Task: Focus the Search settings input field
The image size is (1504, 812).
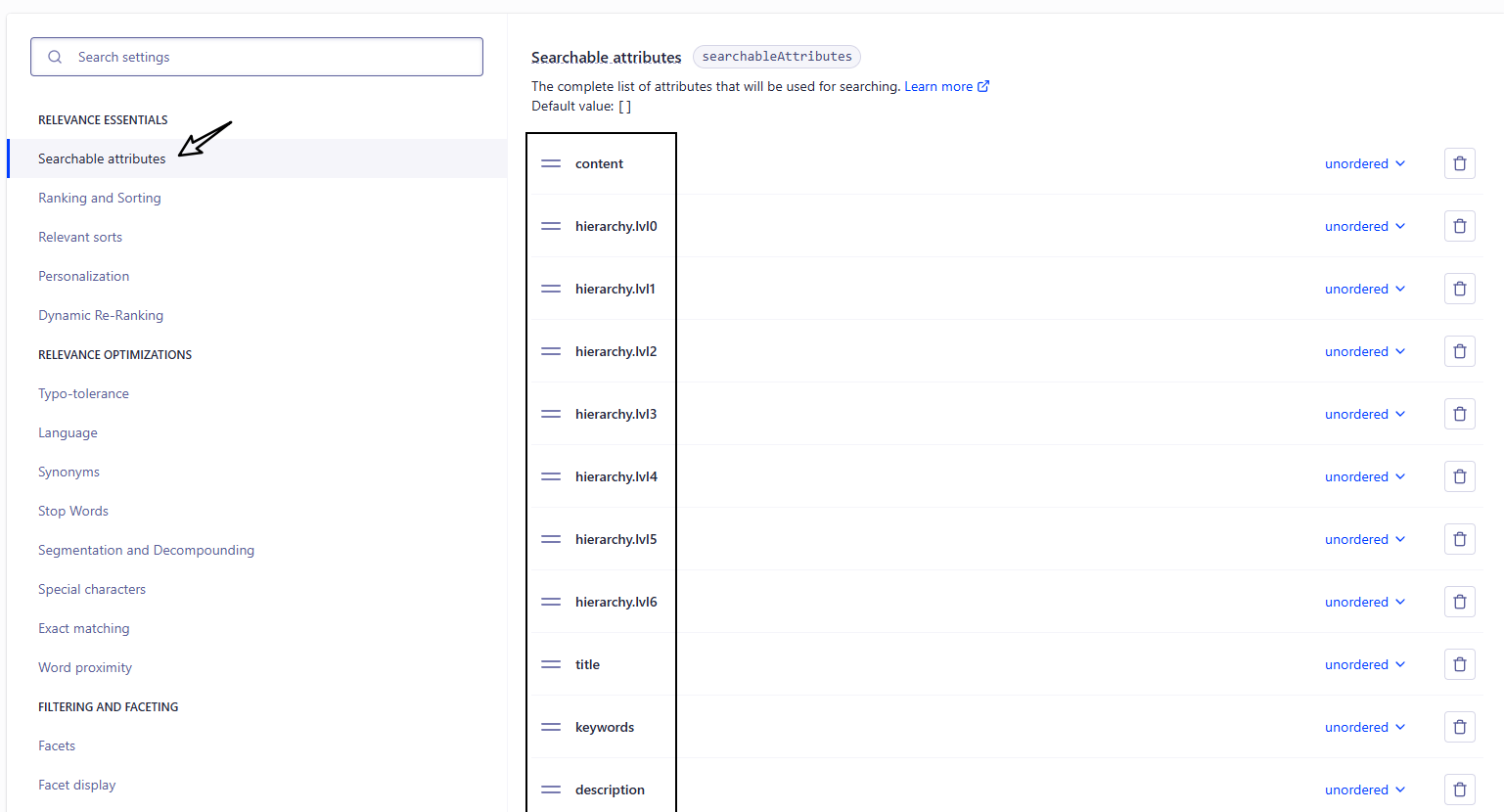Action: [x=274, y=57]
